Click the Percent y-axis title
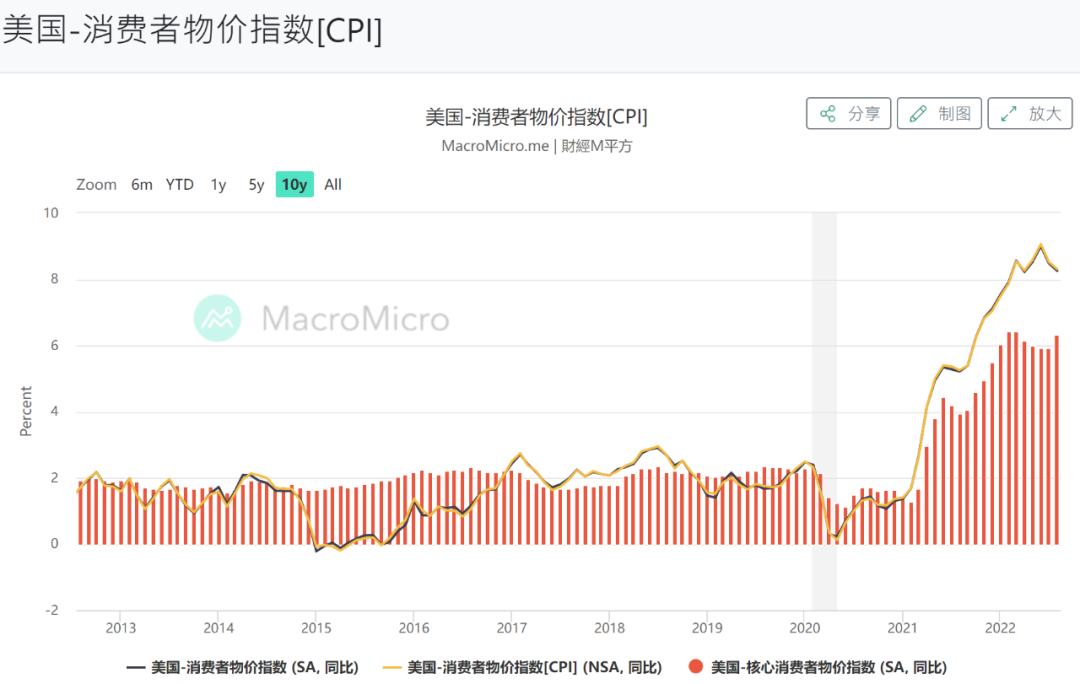The image size is (1080, 684). click(25, 411)
